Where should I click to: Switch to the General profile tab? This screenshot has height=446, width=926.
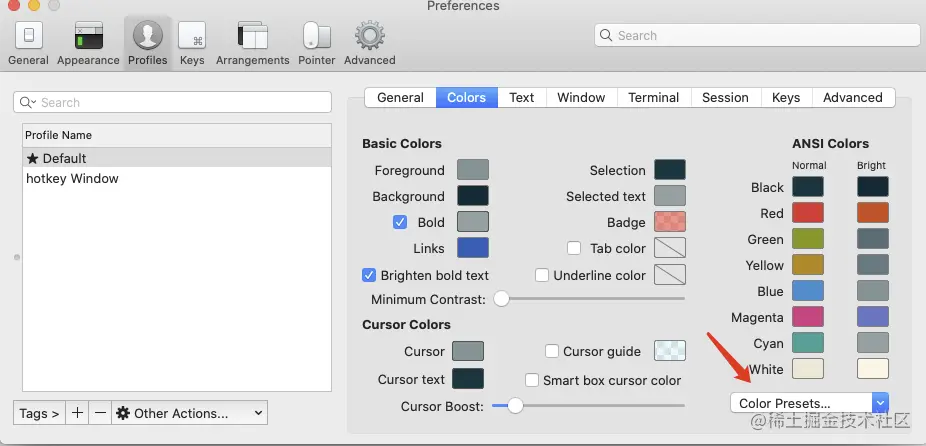click(x=400, y=97)
